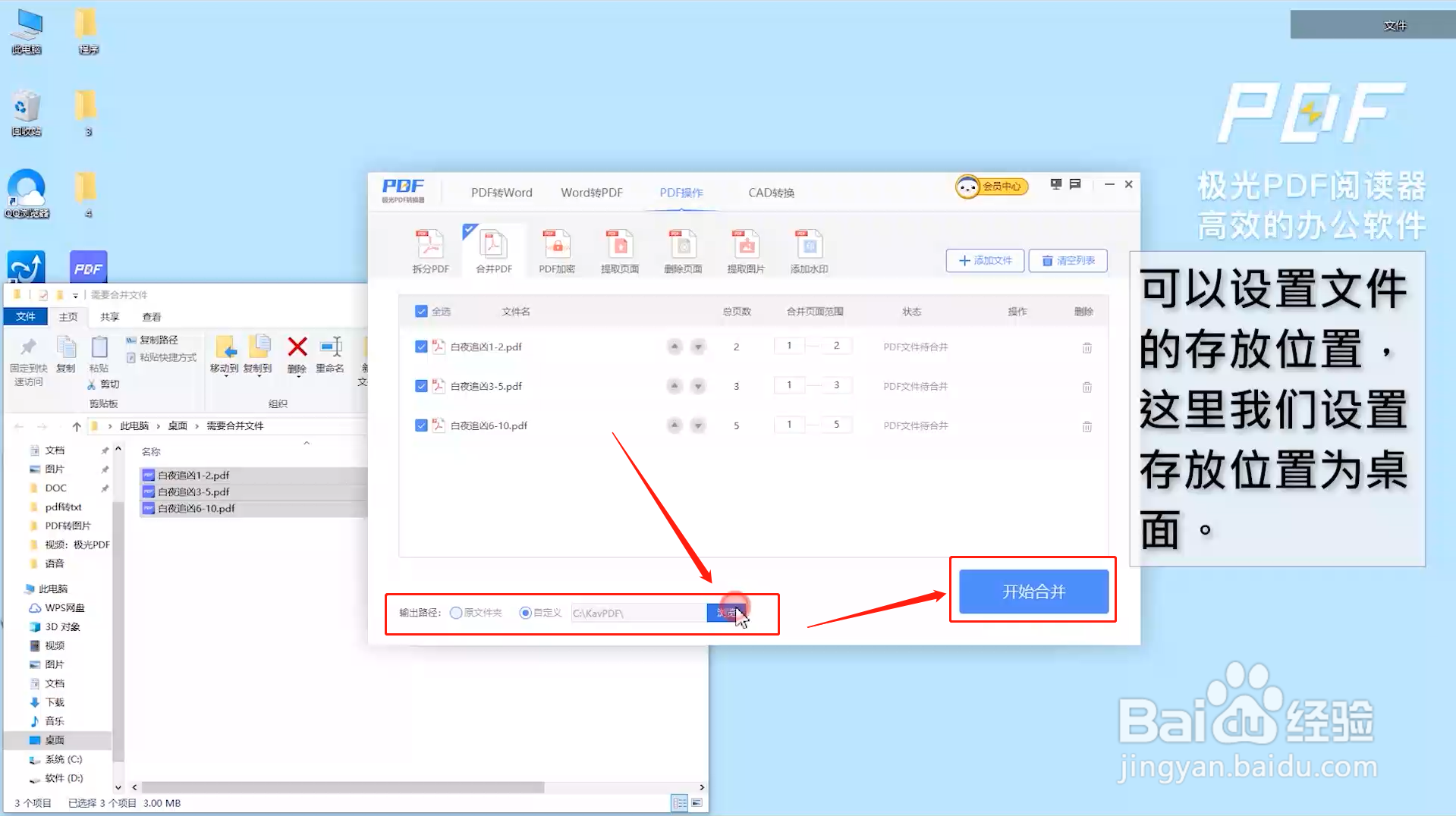Open the 会员中心 member center badge
Screen dimensions: 1456x816
point(991,186)
